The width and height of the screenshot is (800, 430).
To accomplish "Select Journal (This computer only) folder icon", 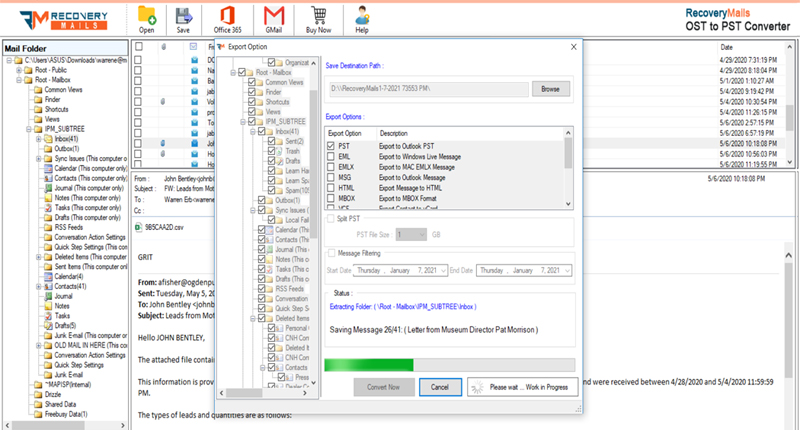I will point(48,188).
